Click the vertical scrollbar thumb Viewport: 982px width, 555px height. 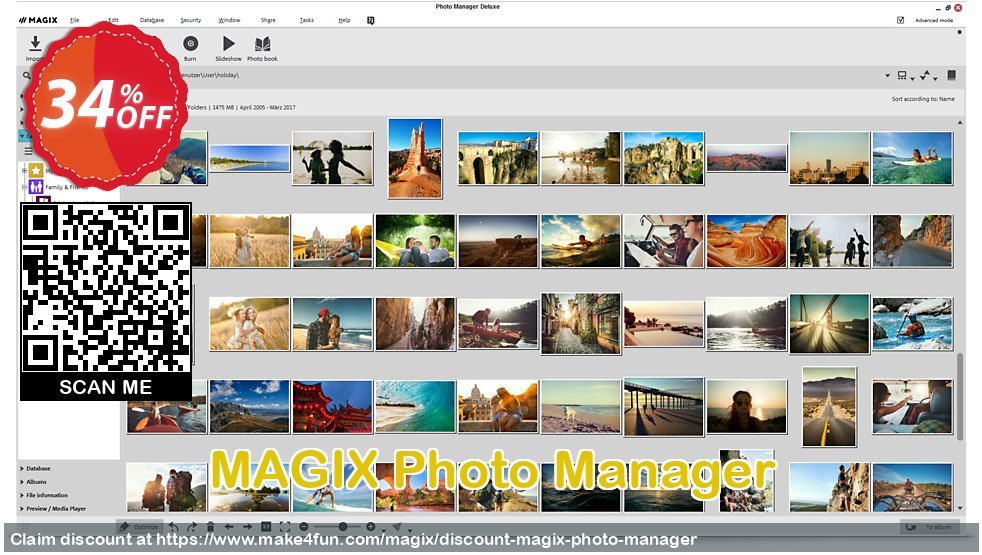pos(960,396)
